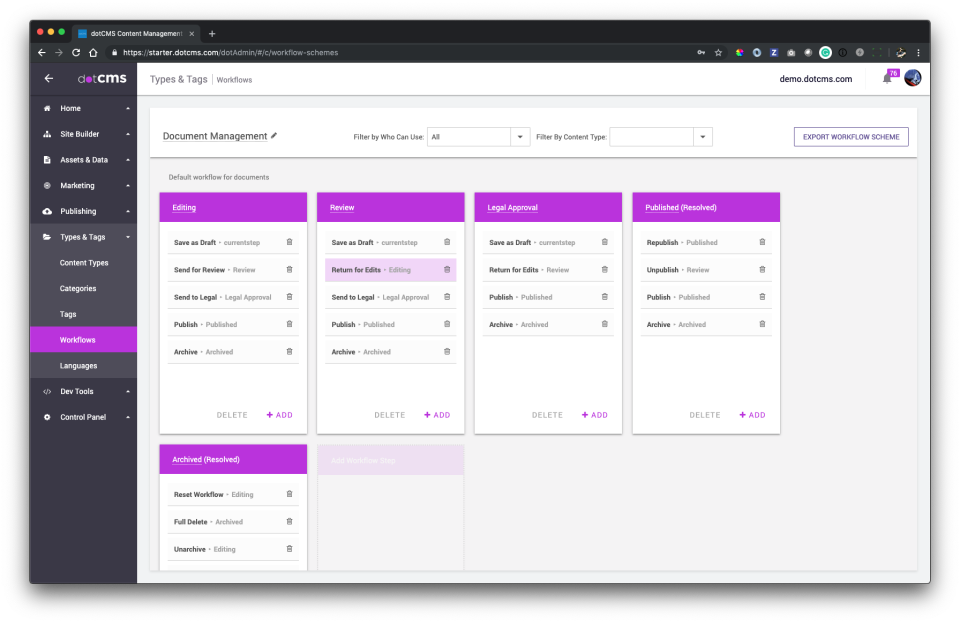Viewport: 960px width, 623px height.
Task: Remove the 'Unarchive' action using its trash icon
Action: [x=289, y=548]
